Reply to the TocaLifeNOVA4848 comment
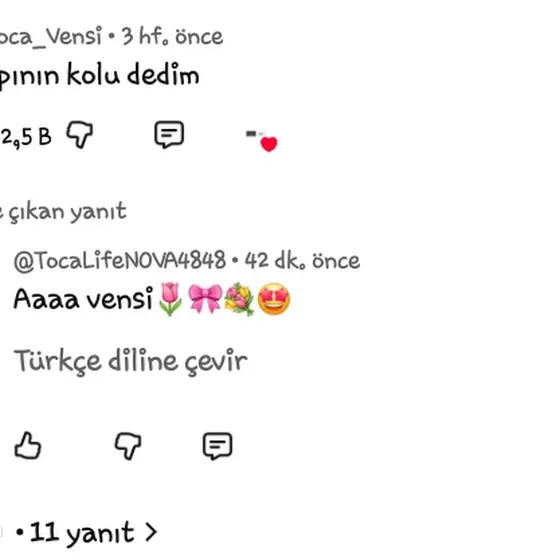560x560 pixels. pos(218,446)
